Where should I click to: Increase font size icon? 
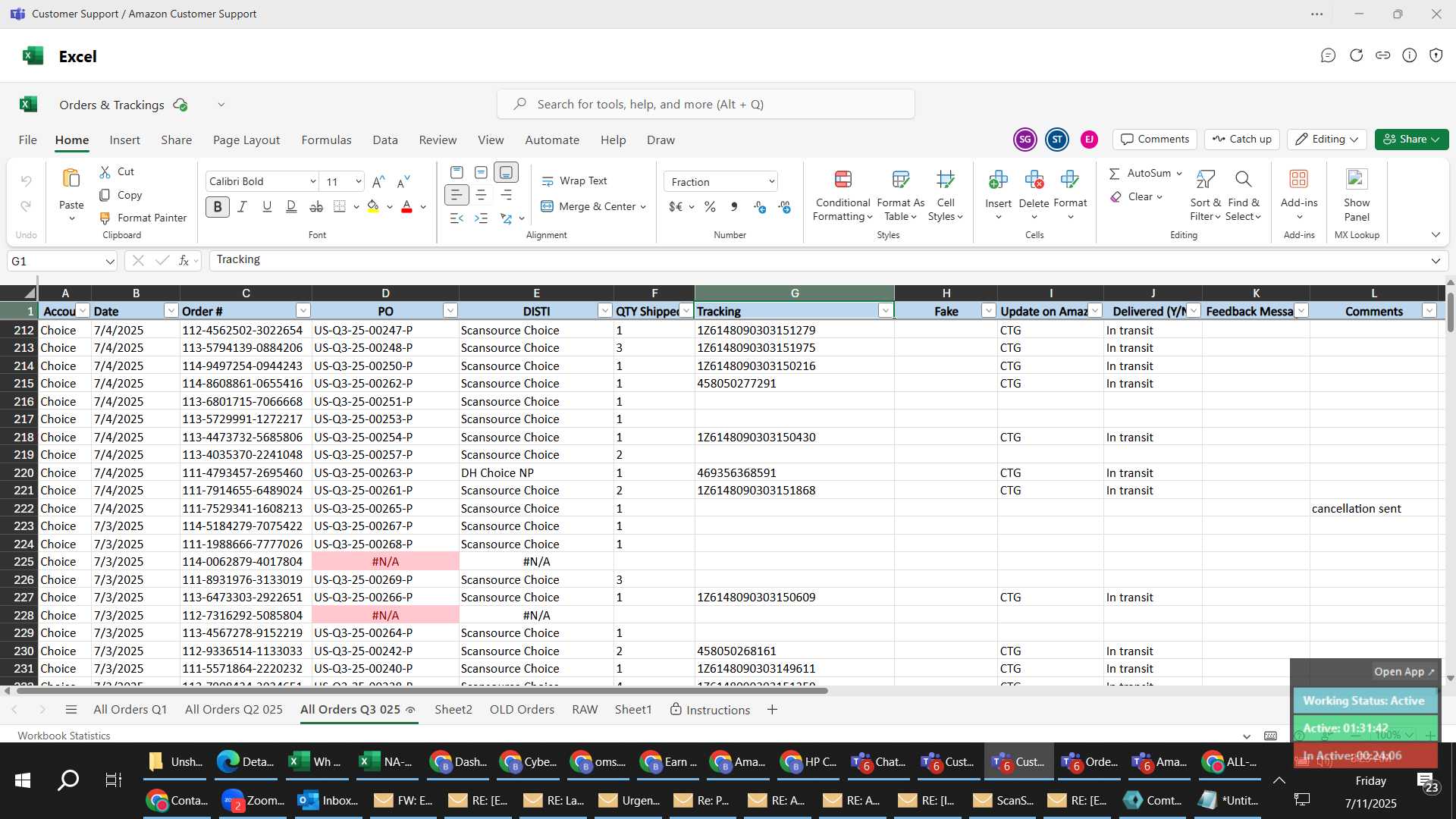(378, 181)
